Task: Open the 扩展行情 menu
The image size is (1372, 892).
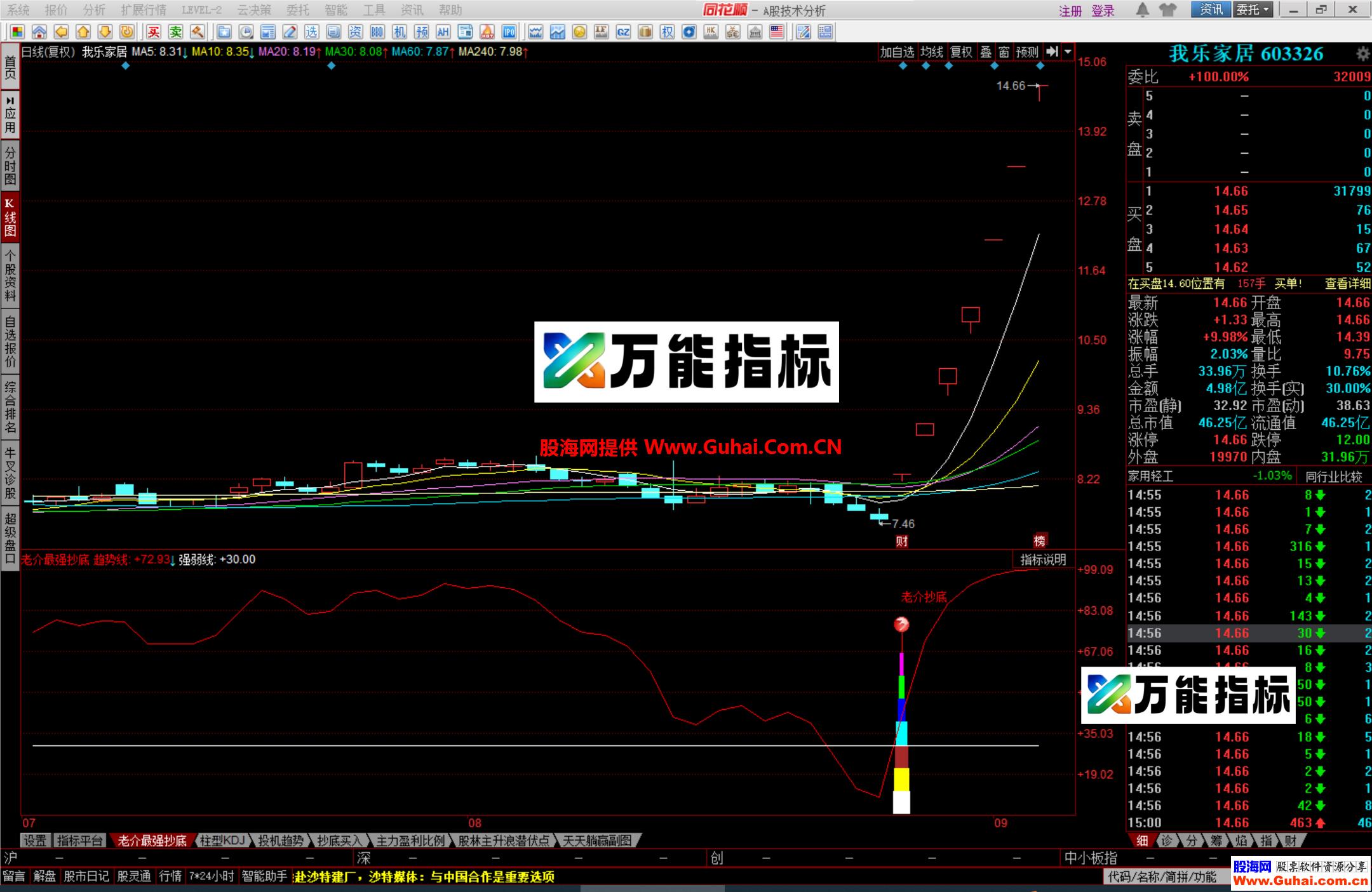Action: (144, 10)
